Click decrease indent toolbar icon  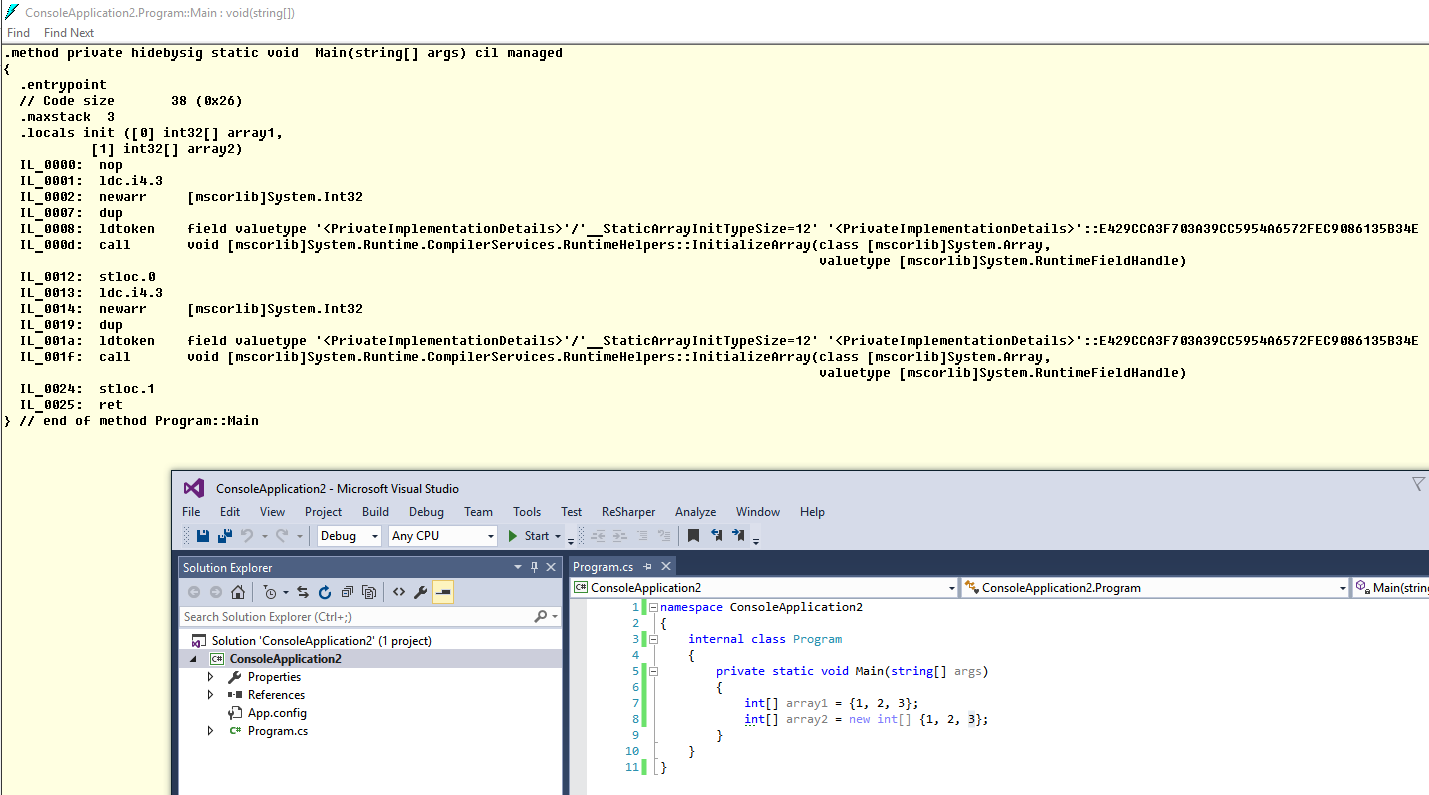[x=598, y=536]
